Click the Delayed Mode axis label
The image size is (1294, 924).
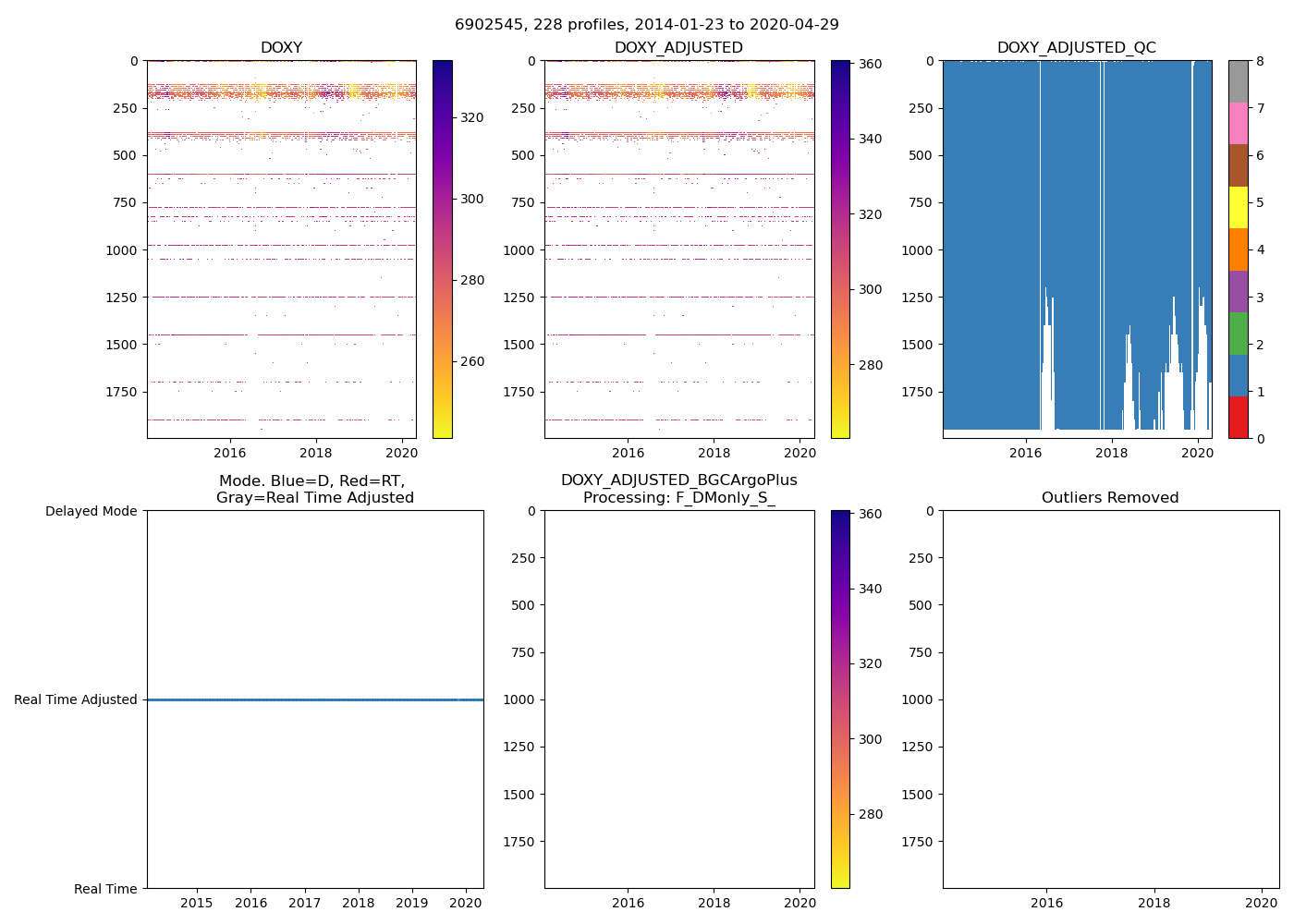point(91,511)
